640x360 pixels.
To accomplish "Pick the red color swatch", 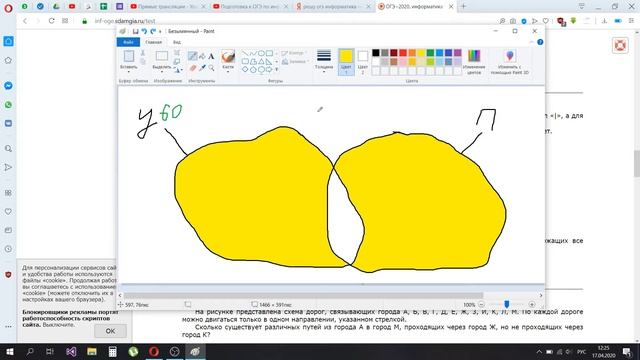I will point(403,53).
